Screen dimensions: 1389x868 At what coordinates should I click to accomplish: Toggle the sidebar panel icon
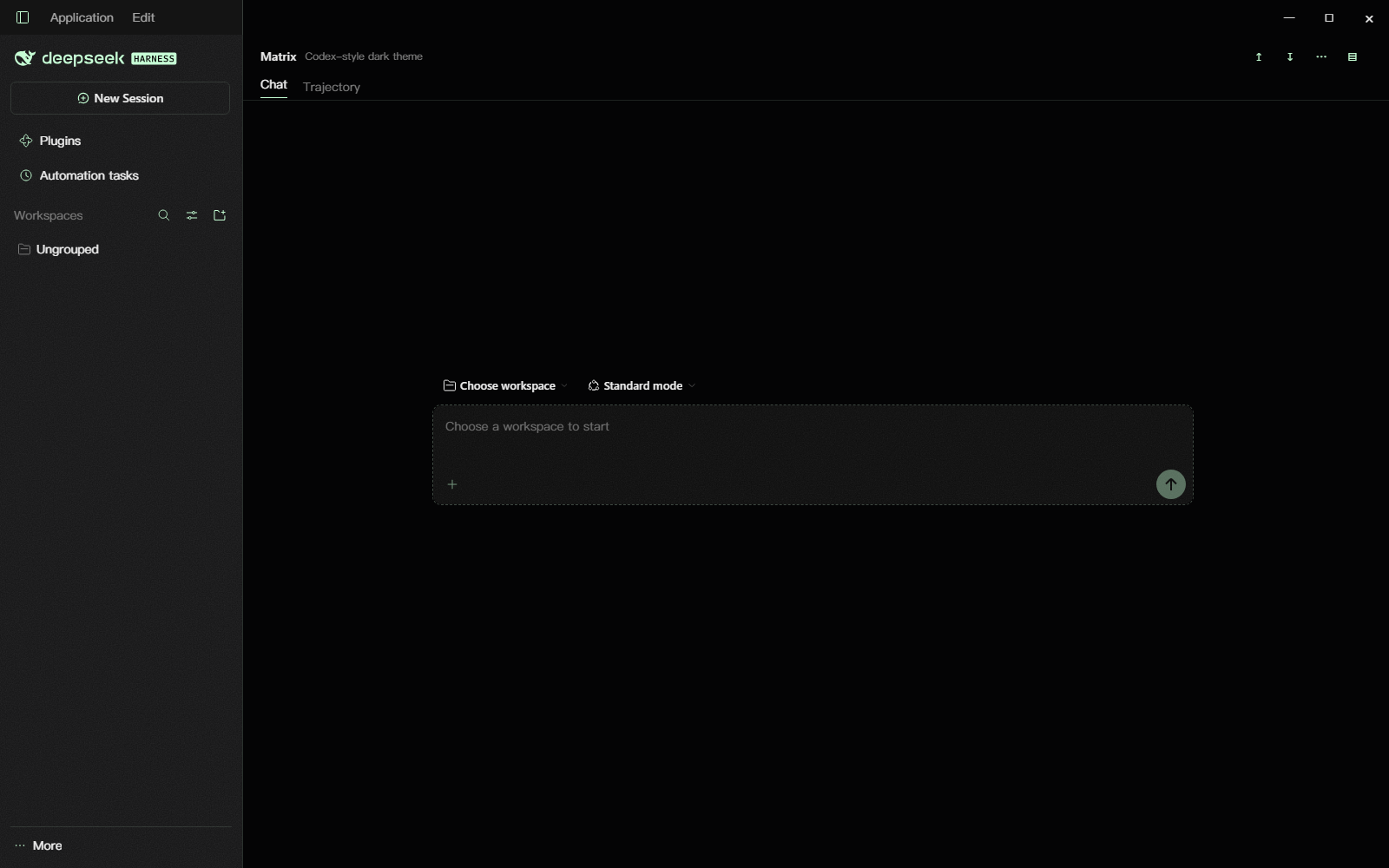23,17
